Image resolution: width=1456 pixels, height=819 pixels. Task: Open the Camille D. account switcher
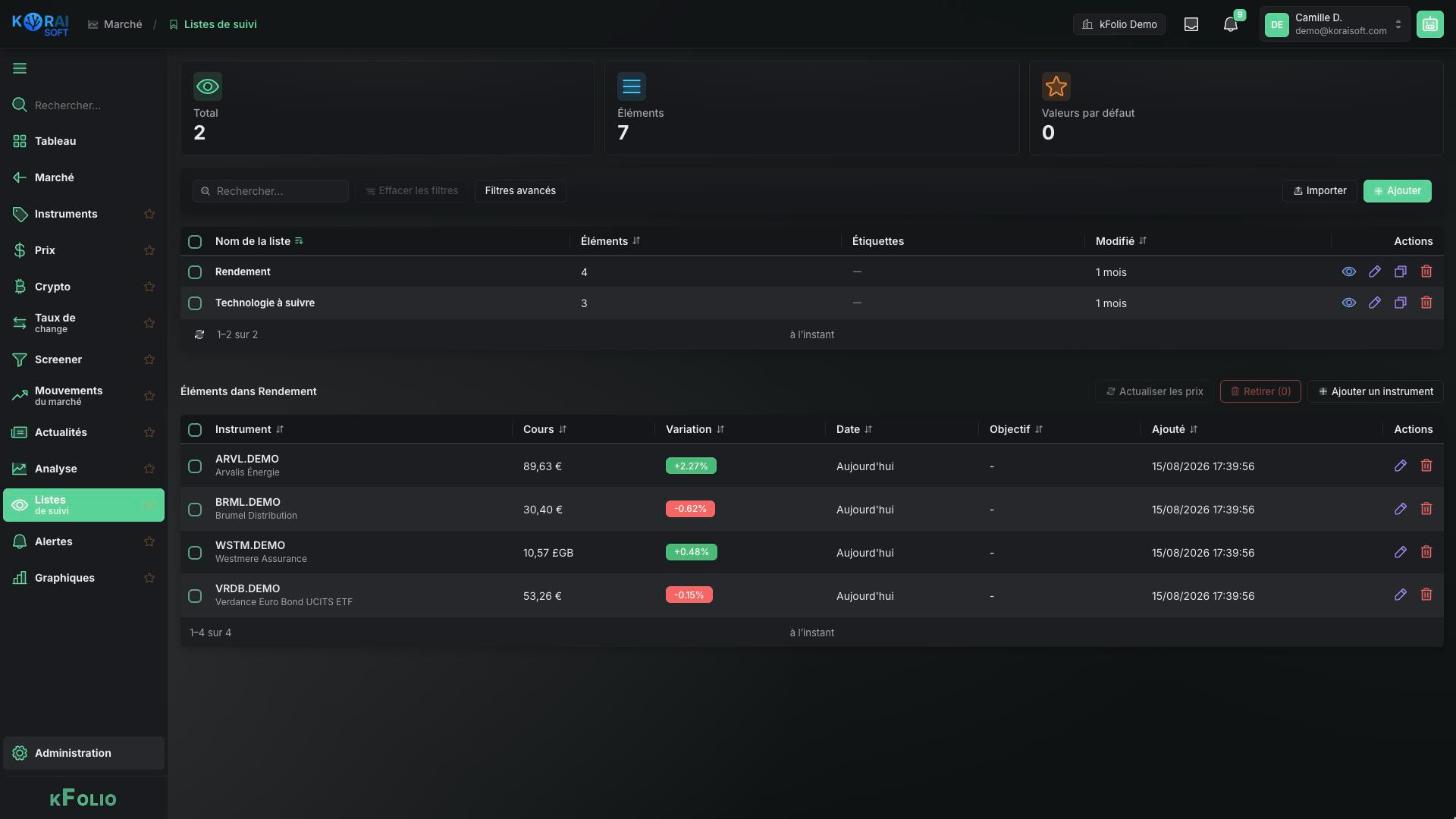pos(1335,24)
